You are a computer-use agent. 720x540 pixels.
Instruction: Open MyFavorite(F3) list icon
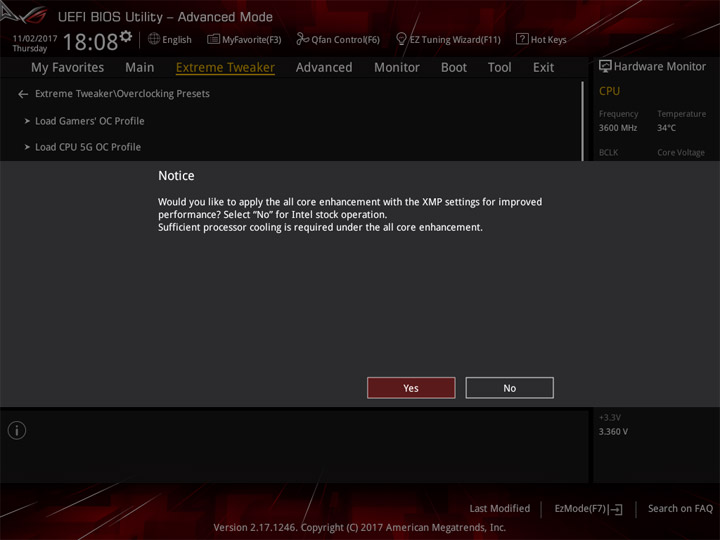pos(213,39)
